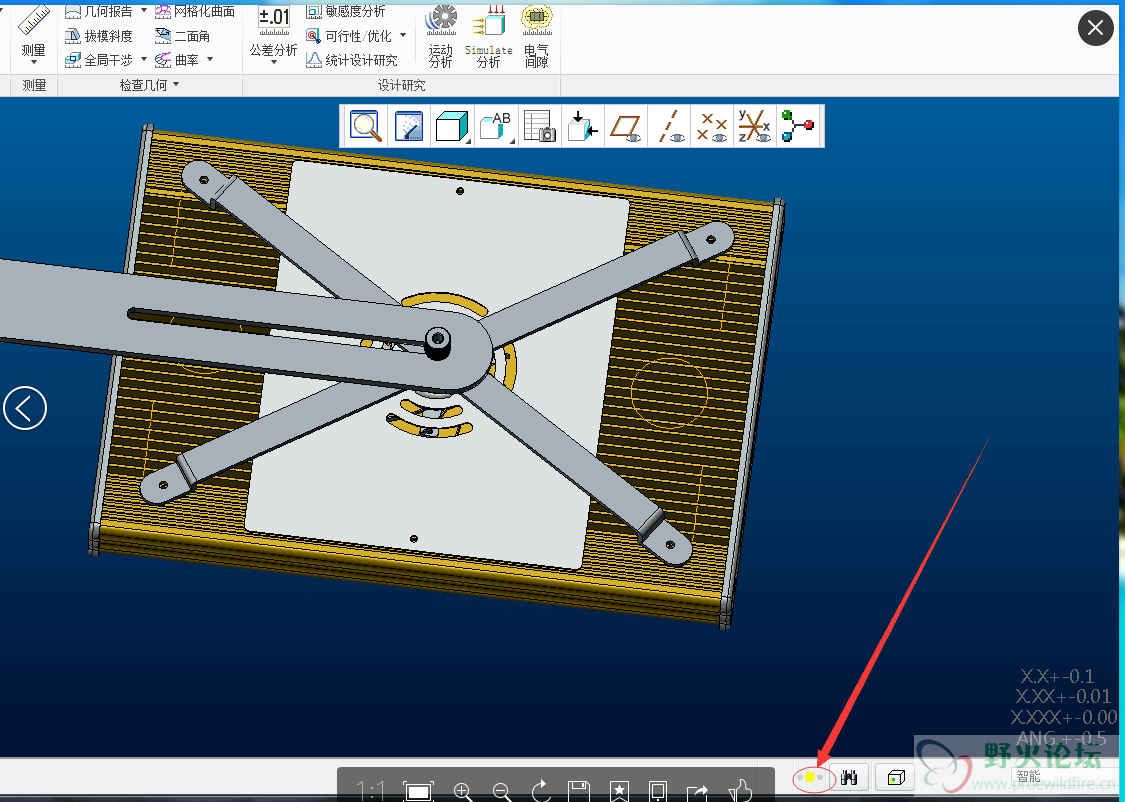Open the 测量 ruler tool
The height and width of the screenshot is (802, 1125).
tap(33, 30)
